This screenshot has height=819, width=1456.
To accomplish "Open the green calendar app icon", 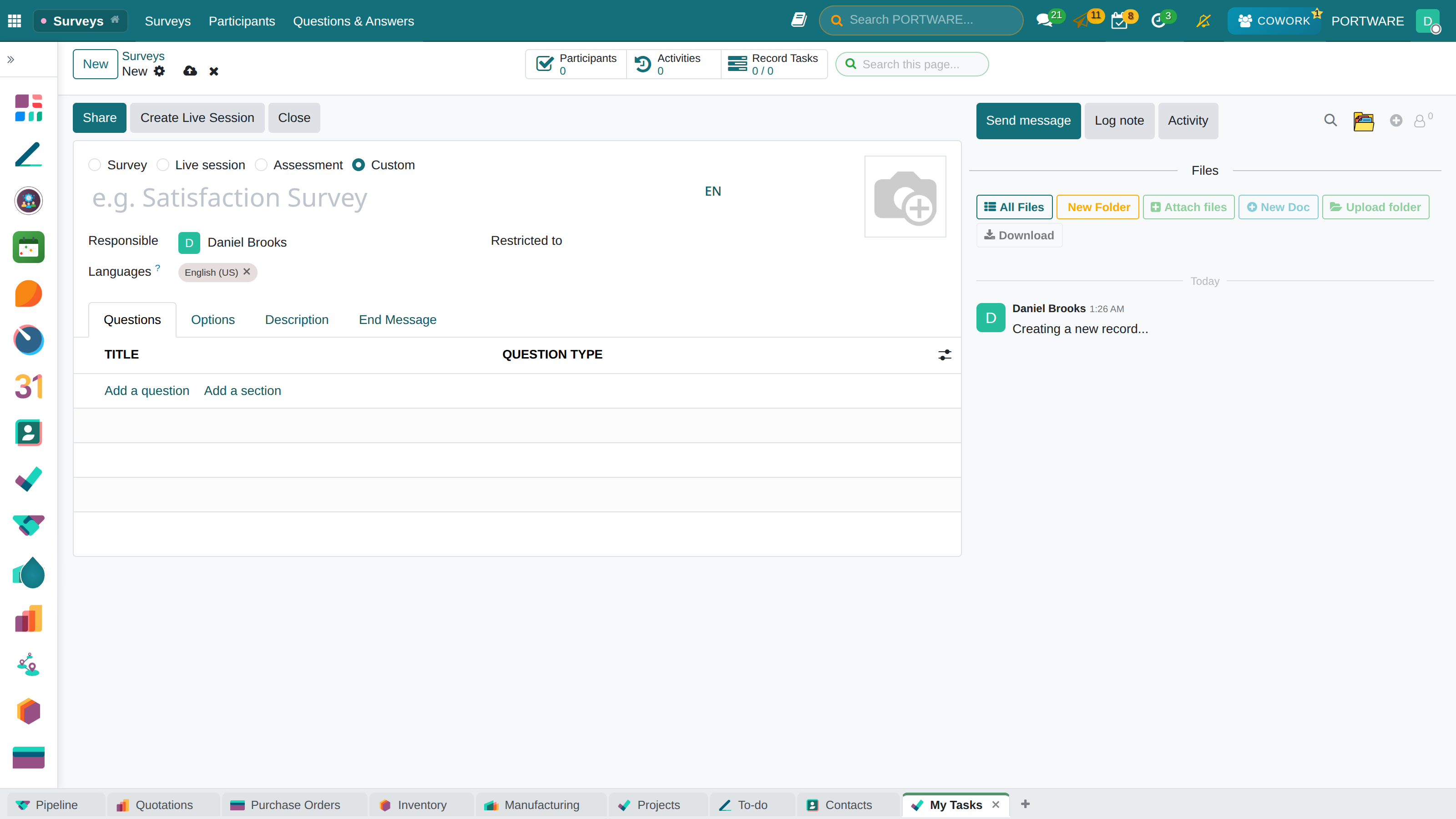I will pyautogui.click(x=28, y=247).
